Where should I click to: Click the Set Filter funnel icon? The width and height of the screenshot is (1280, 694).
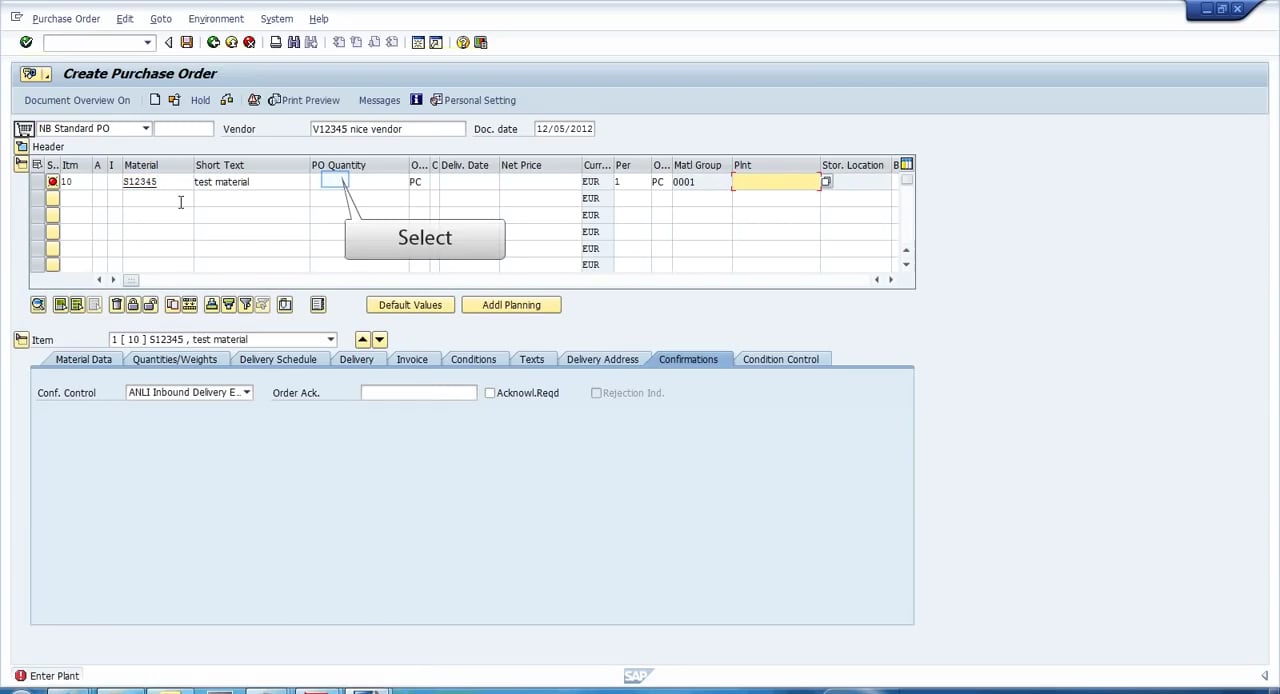point(245,305)
